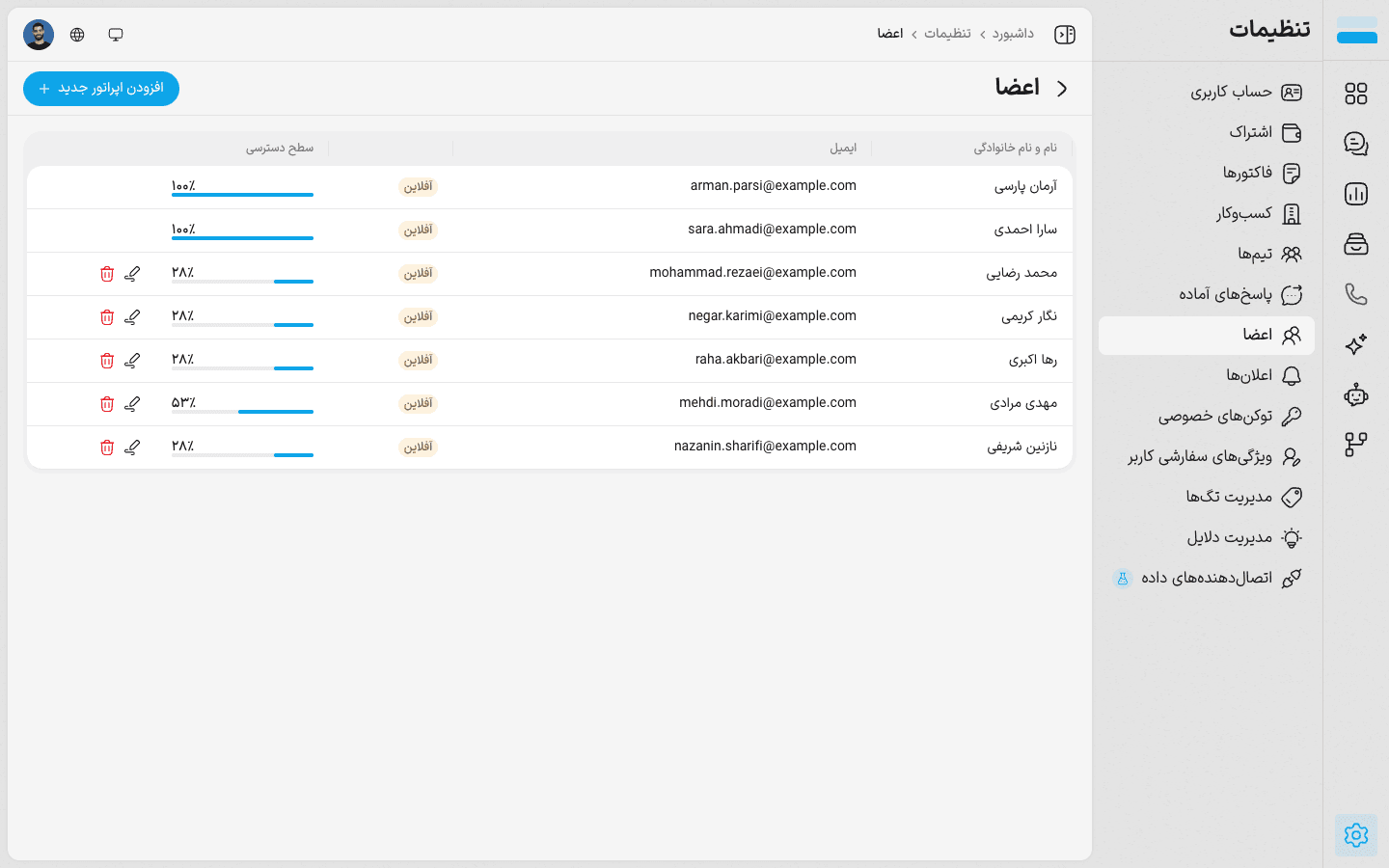Open the reports bar-chart icon in rail
The width and height of the screenshot is (1389, 868).
pos(1356,194)
